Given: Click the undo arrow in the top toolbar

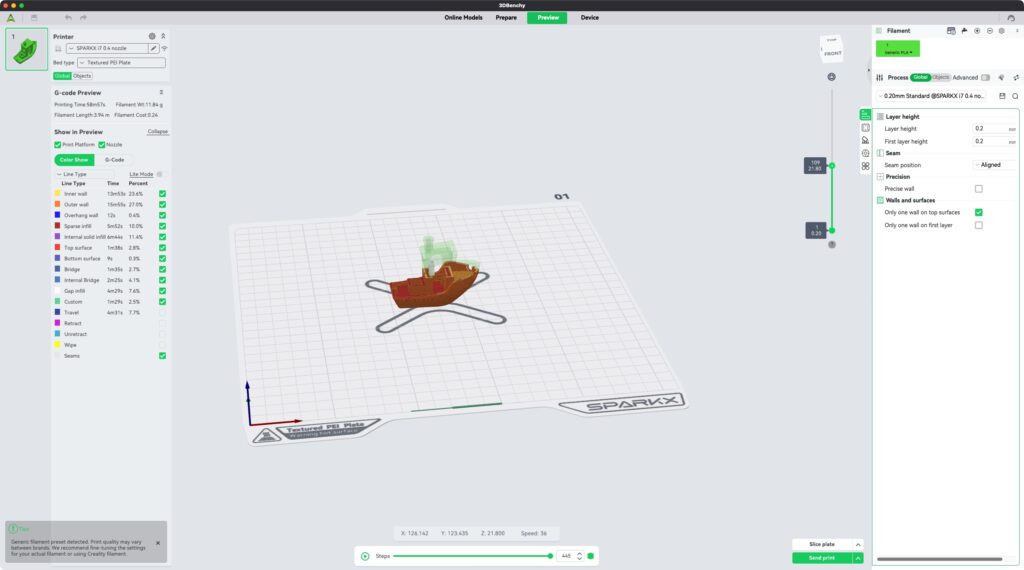Looking at the screenshot, I should 68,17.
